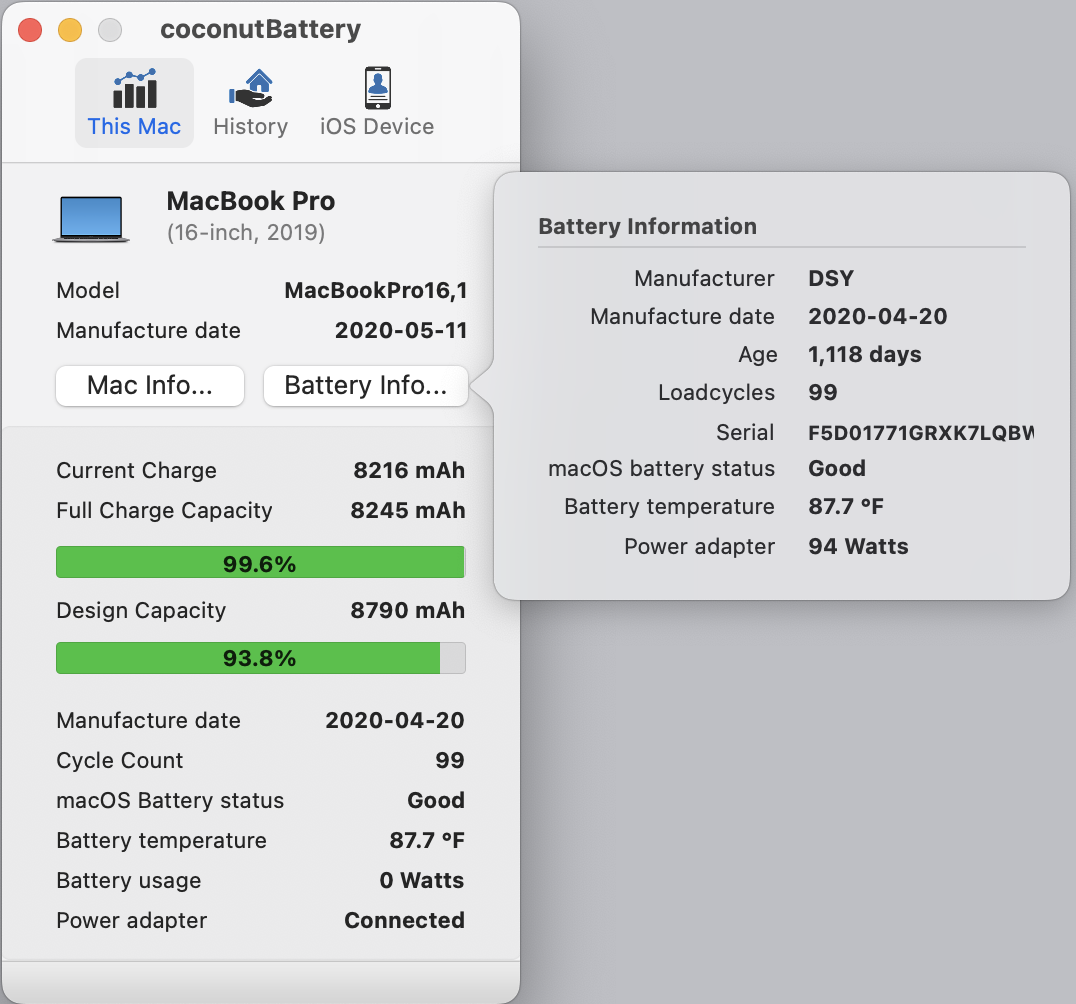Click the Serial label in popover
The height and width of the screenshot is (1004, 1076).
click(x=745, y=432)
